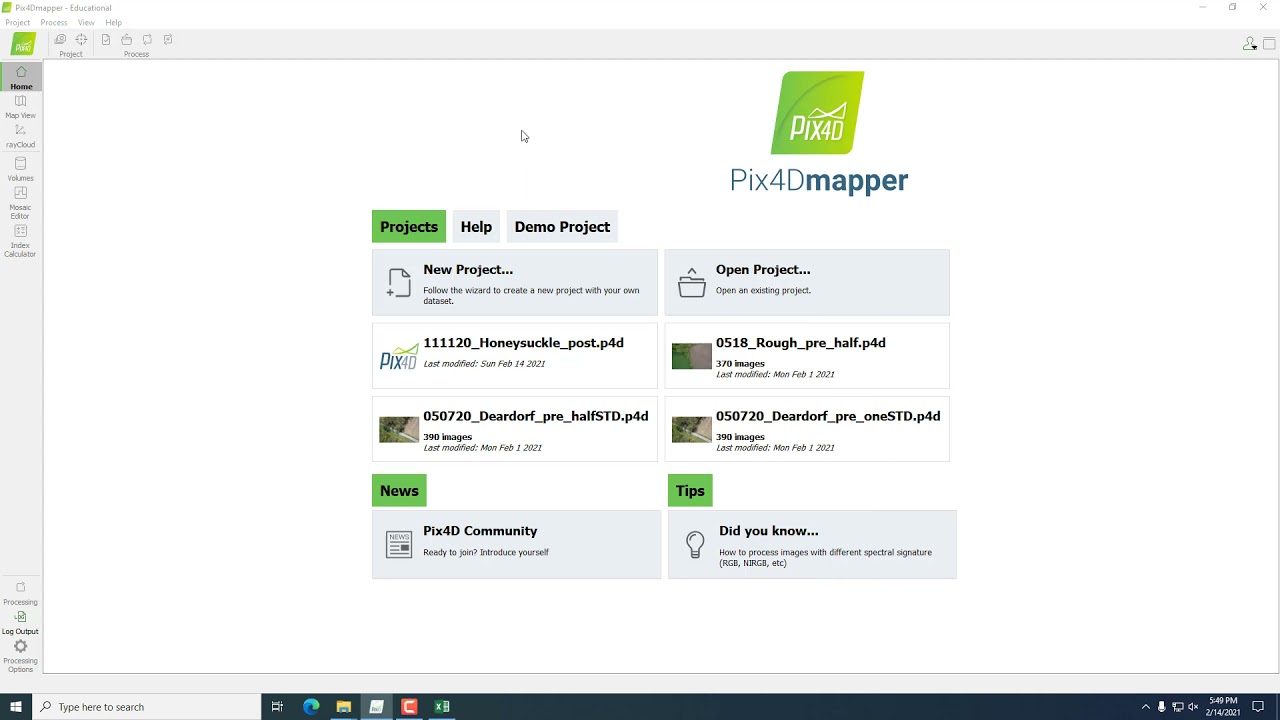1280x720 pixels.
Task: Click the Rematch and Optimize toolbar icon
Action: pos(168,40)
